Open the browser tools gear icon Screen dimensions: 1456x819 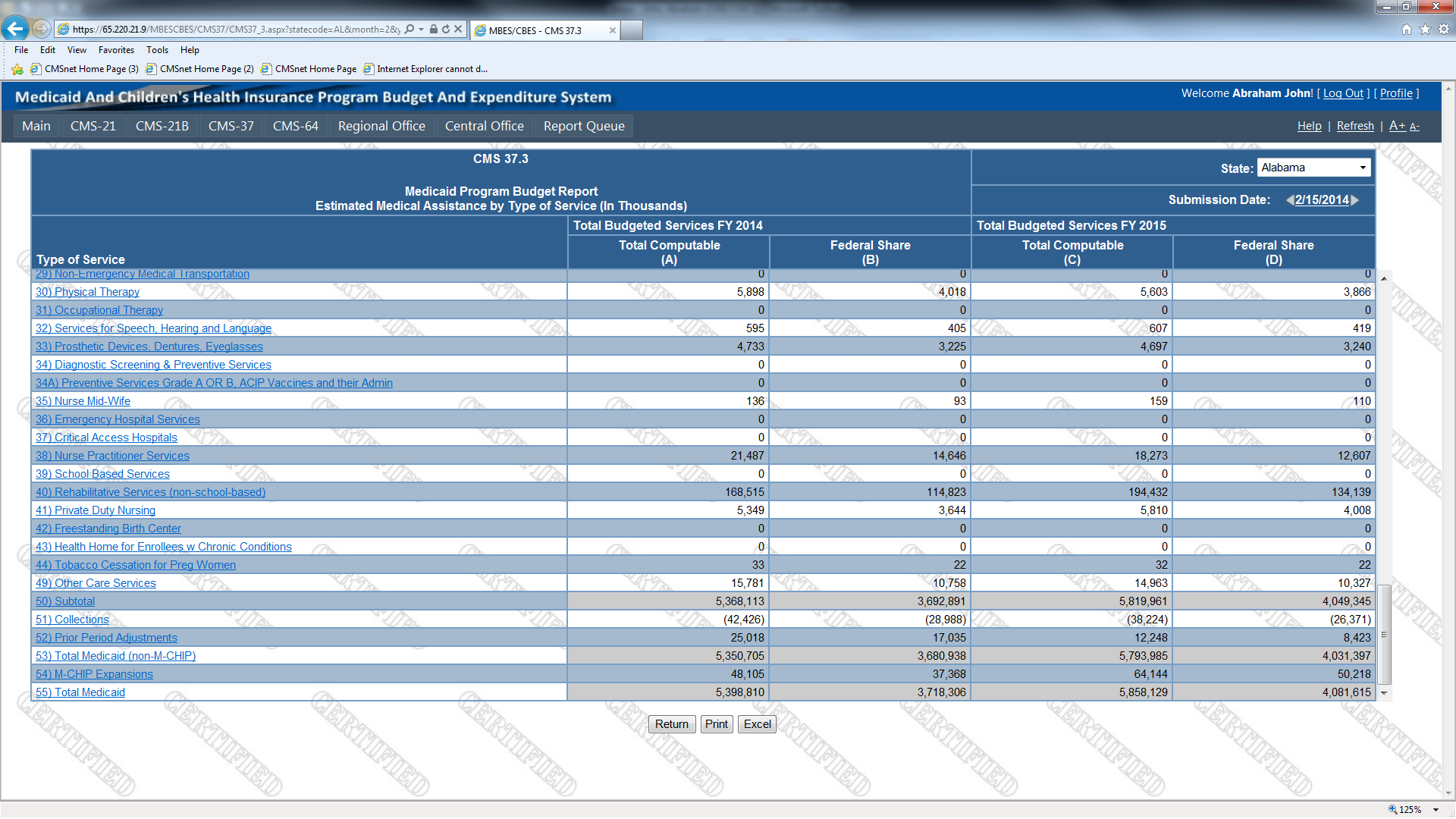tap(1444, 30)
